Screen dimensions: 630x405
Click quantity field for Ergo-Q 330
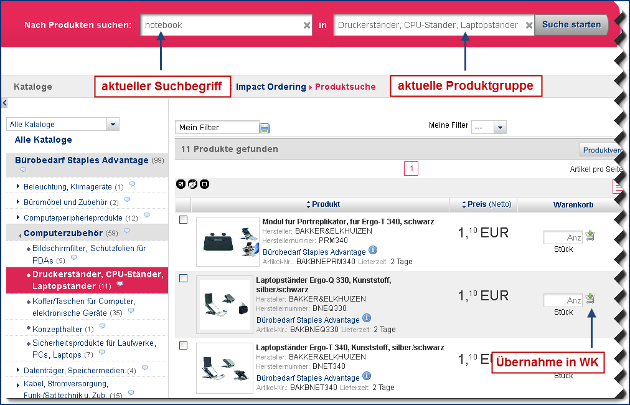tap(562, 300)
